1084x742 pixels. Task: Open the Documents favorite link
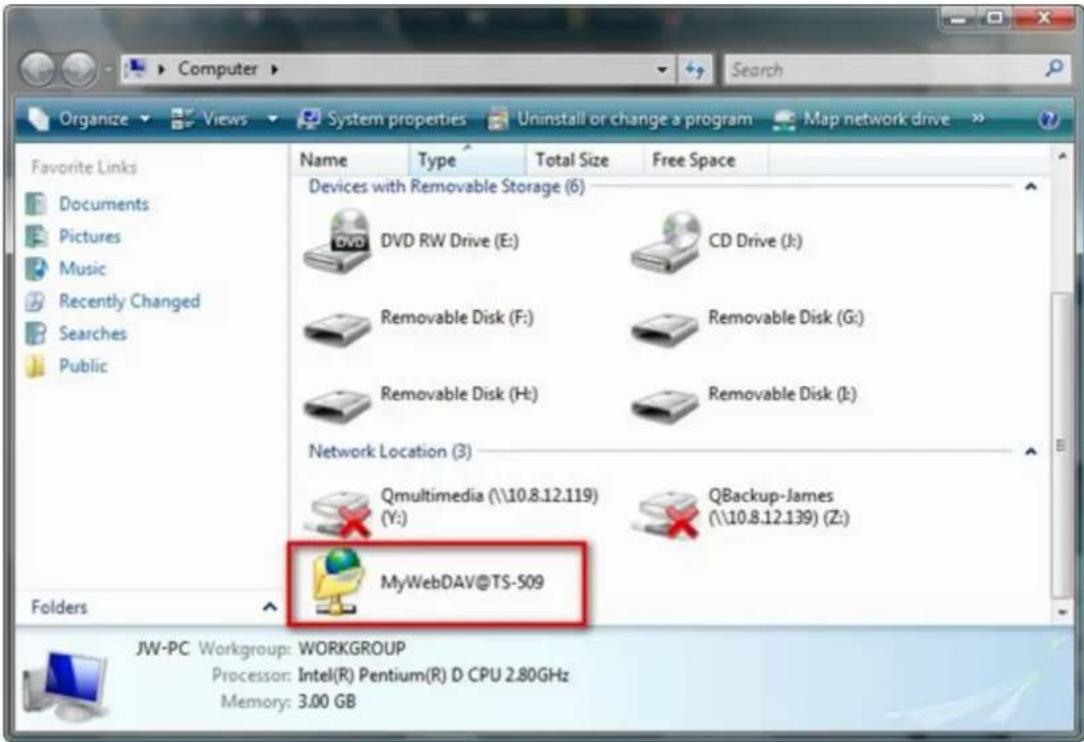coord(104,204)
